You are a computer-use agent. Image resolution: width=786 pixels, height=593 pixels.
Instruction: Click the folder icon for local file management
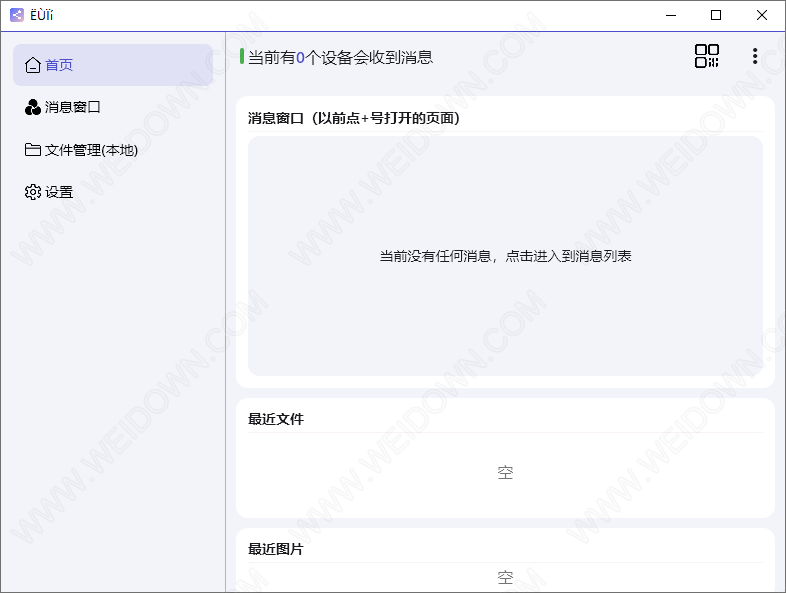tap(33, 150)
